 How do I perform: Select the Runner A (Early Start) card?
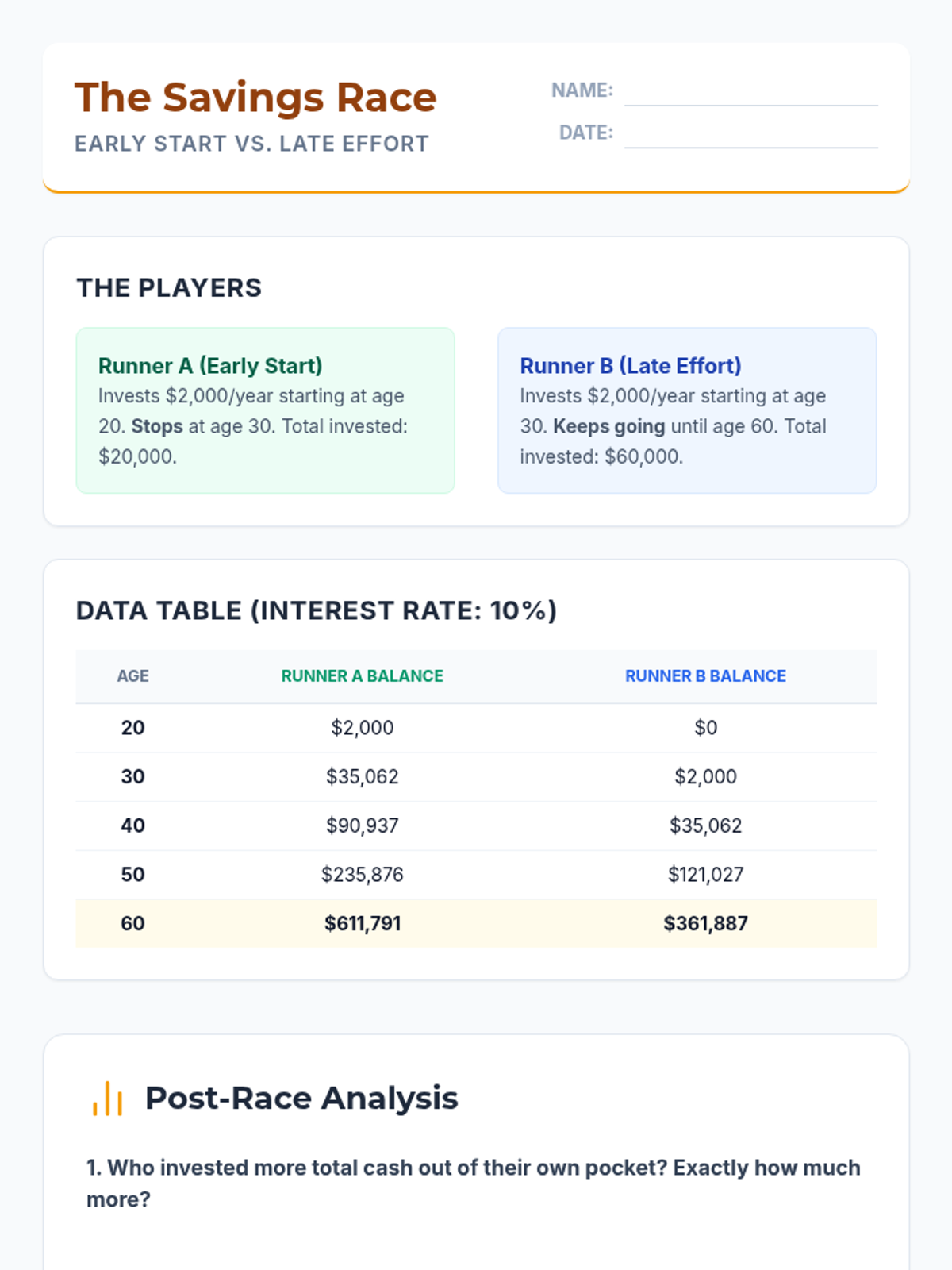[265, 410]
